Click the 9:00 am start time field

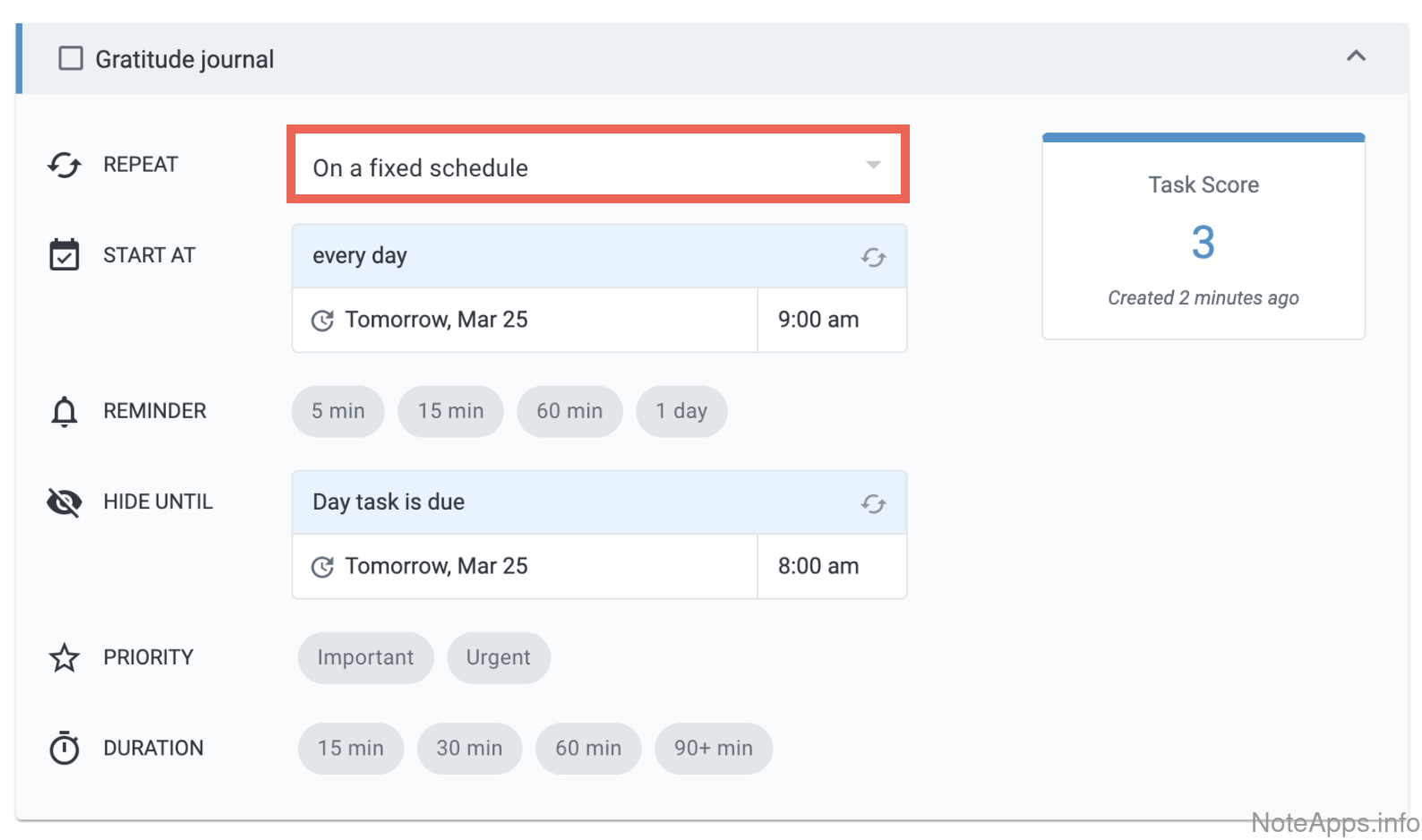[x=831, y=321]
